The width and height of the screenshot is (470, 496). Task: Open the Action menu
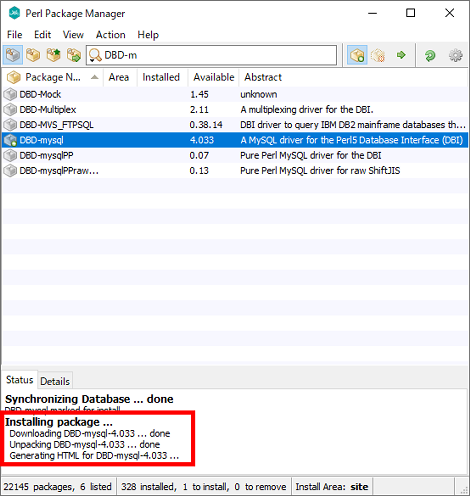point(110,35)
